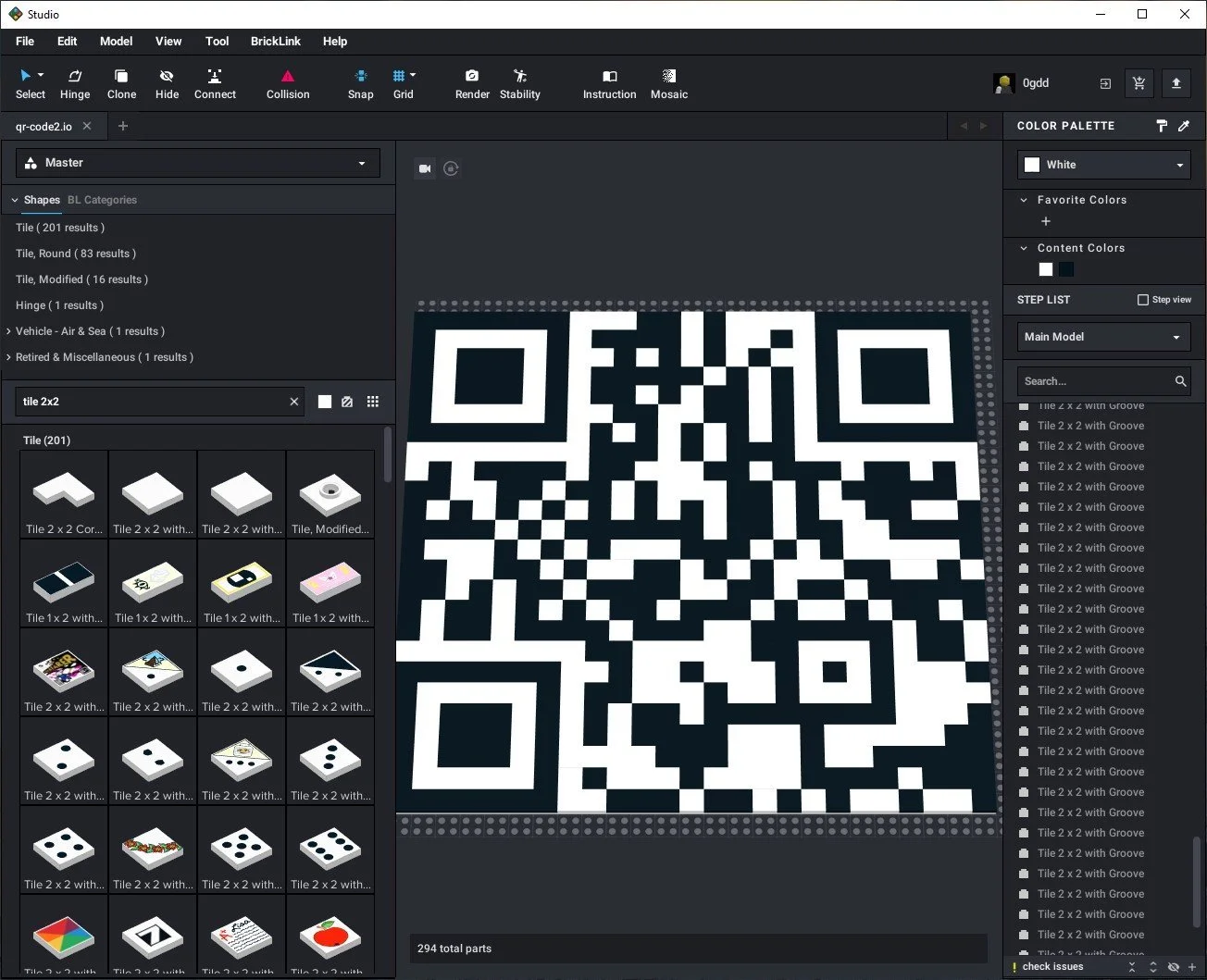Toggle the Collision detection button
1207x980 pixels.
pyautogui.click(x=288, y=83)
